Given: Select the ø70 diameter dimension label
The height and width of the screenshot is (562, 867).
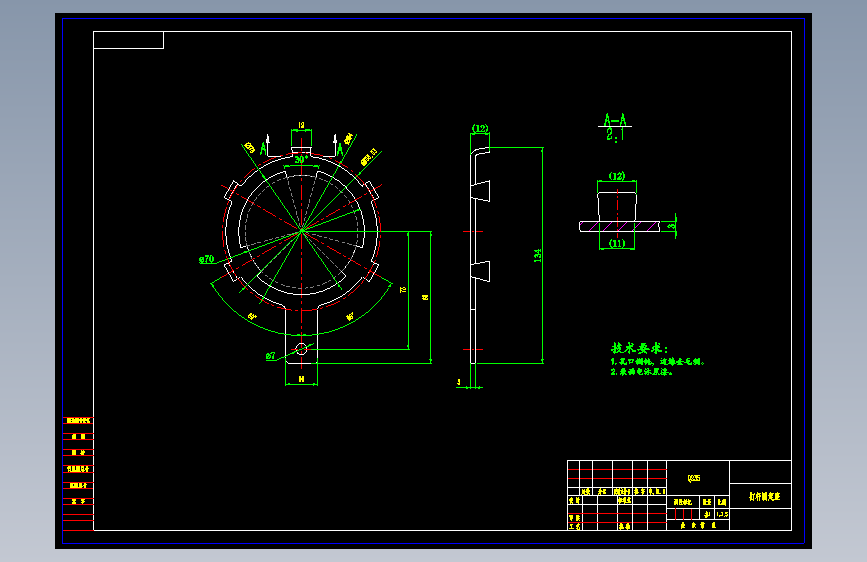Looking at the screenshot, I should [206, 259].
